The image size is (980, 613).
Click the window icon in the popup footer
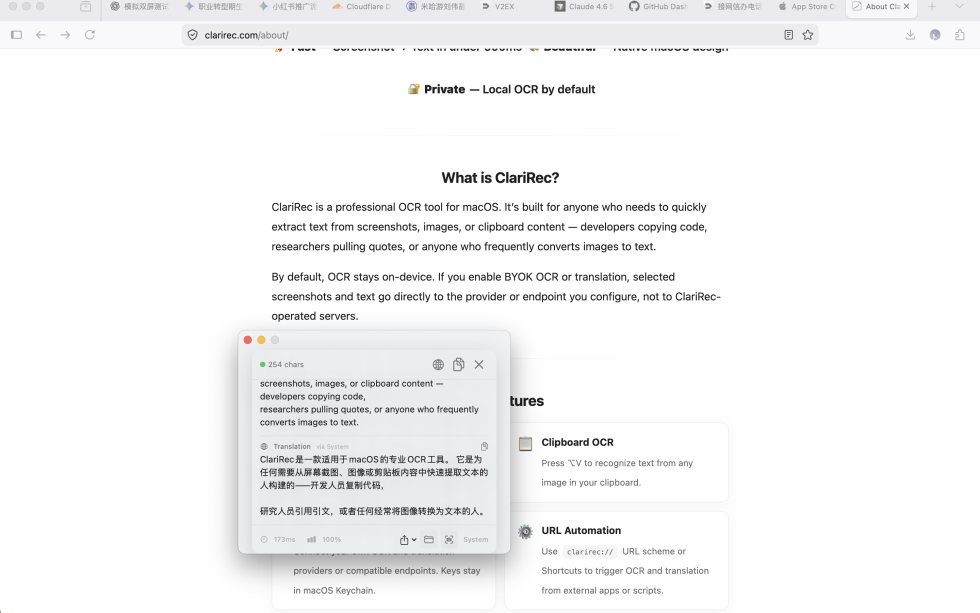click(429, 539)
